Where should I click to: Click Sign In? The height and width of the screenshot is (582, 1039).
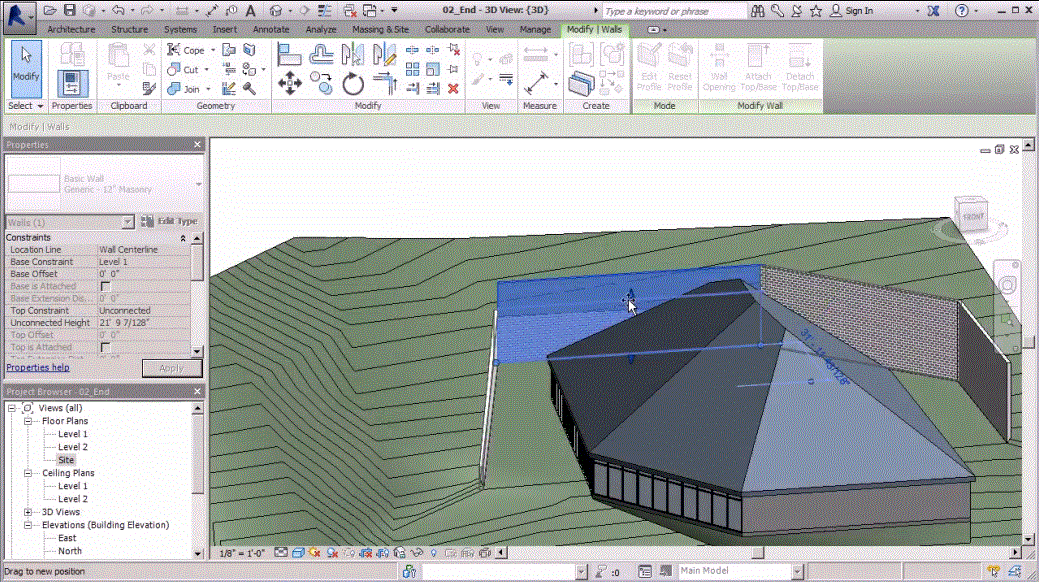point(859,11)
